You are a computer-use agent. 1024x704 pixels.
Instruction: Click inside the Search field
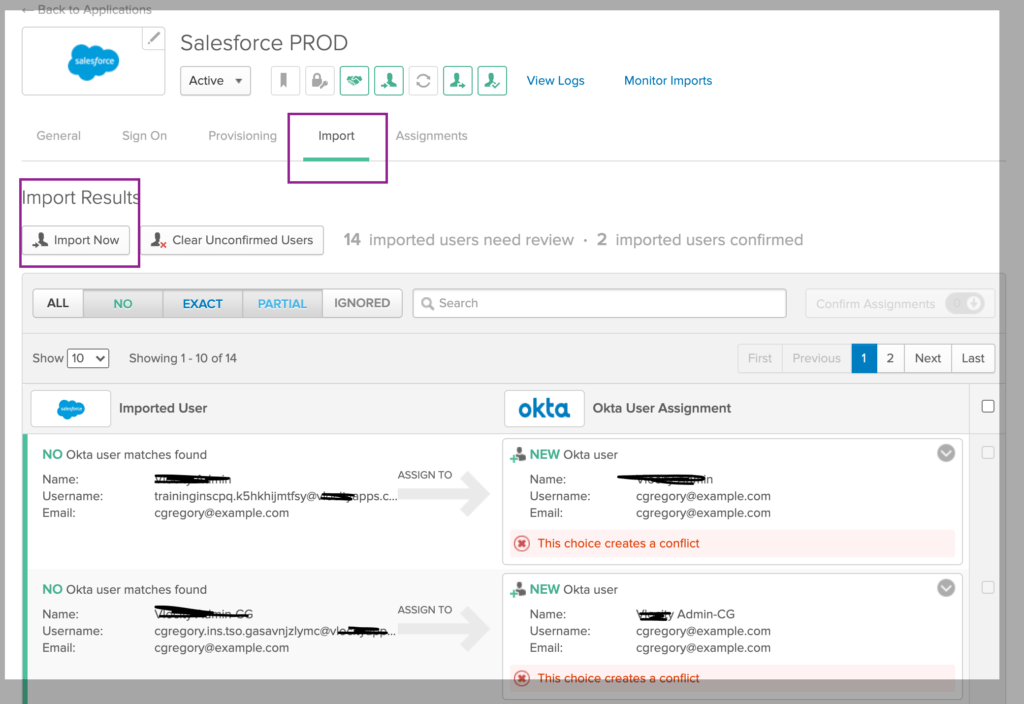coord(598,302)
